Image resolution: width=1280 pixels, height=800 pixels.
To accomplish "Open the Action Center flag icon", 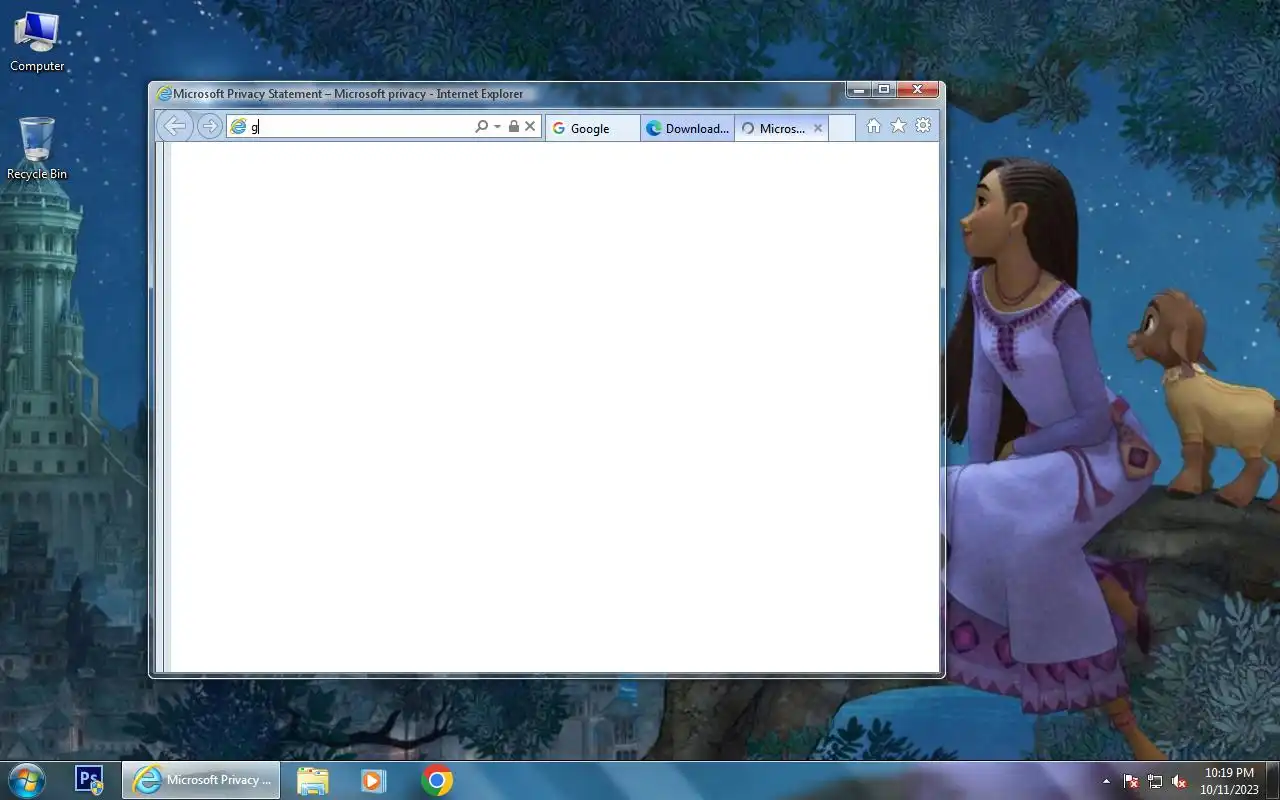I will (x=1131, y=781).
